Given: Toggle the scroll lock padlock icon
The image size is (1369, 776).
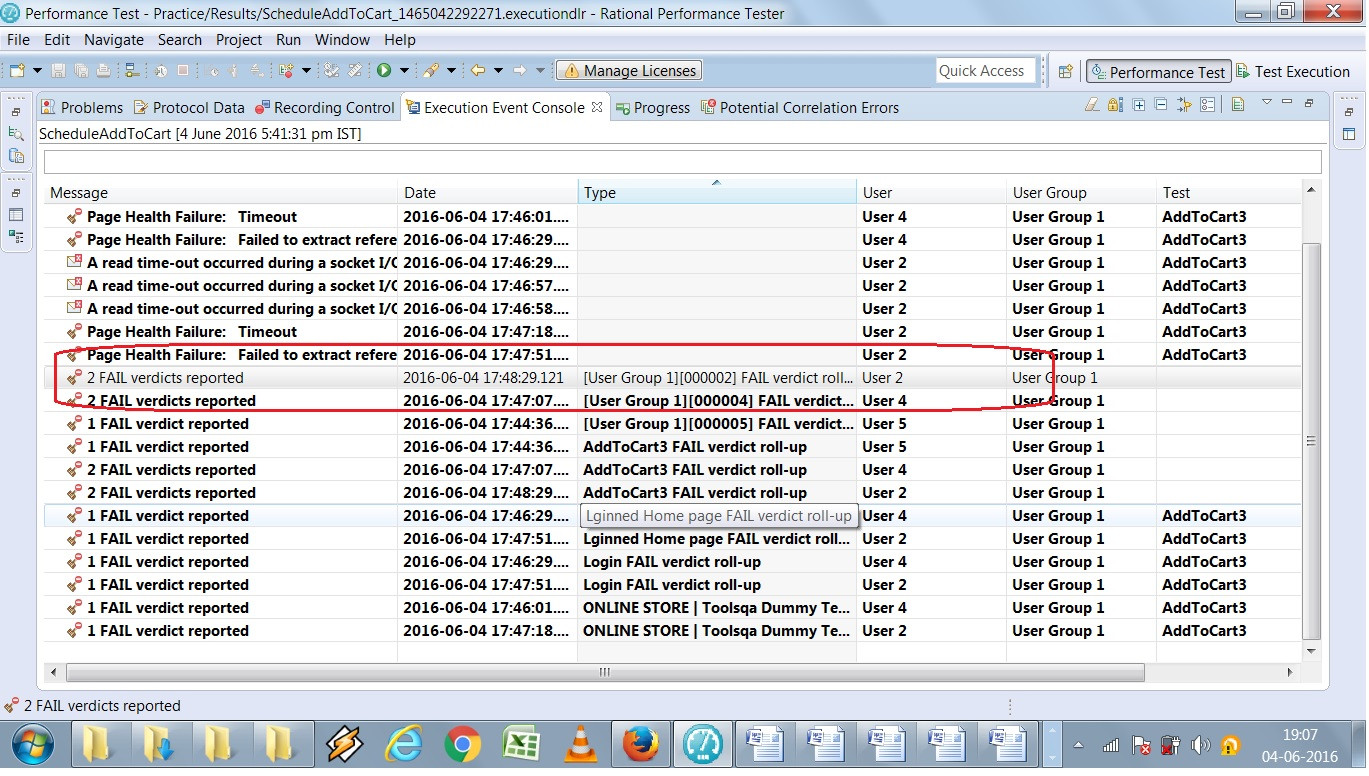Looking at the screenshot, I should (1115, 104).
